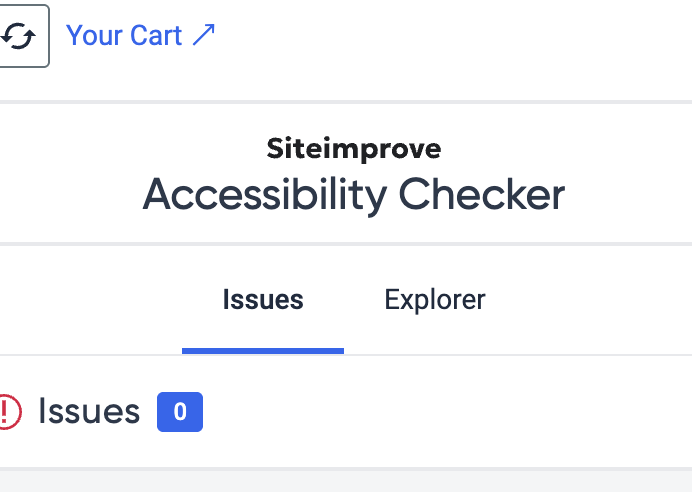This screenshot has height=492, width=692.
Task: Click the word Cart in the page link
Action: [156, 35]
